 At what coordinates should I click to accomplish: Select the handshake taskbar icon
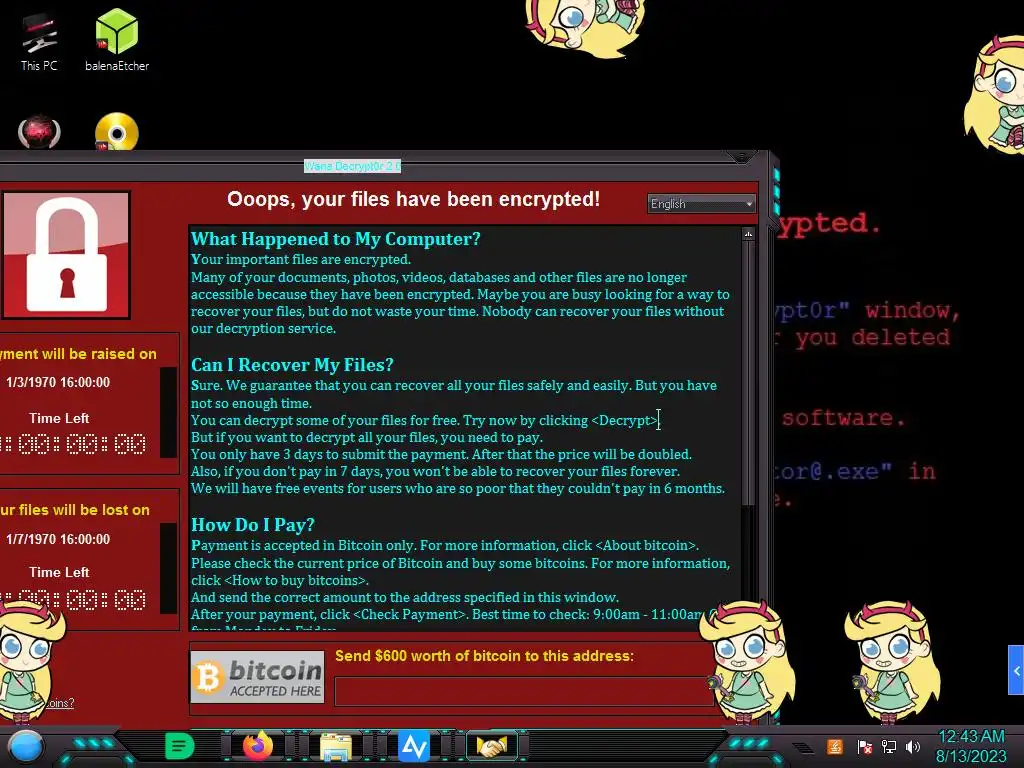click(x=492, y=746)
